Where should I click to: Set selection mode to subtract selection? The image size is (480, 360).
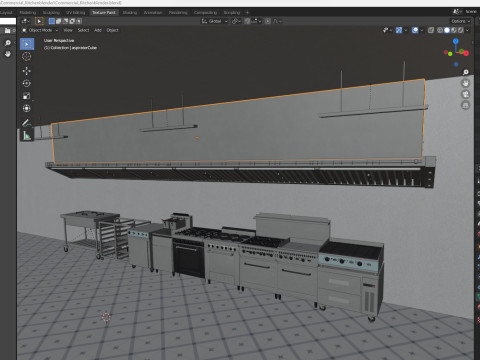pos(65,21)
